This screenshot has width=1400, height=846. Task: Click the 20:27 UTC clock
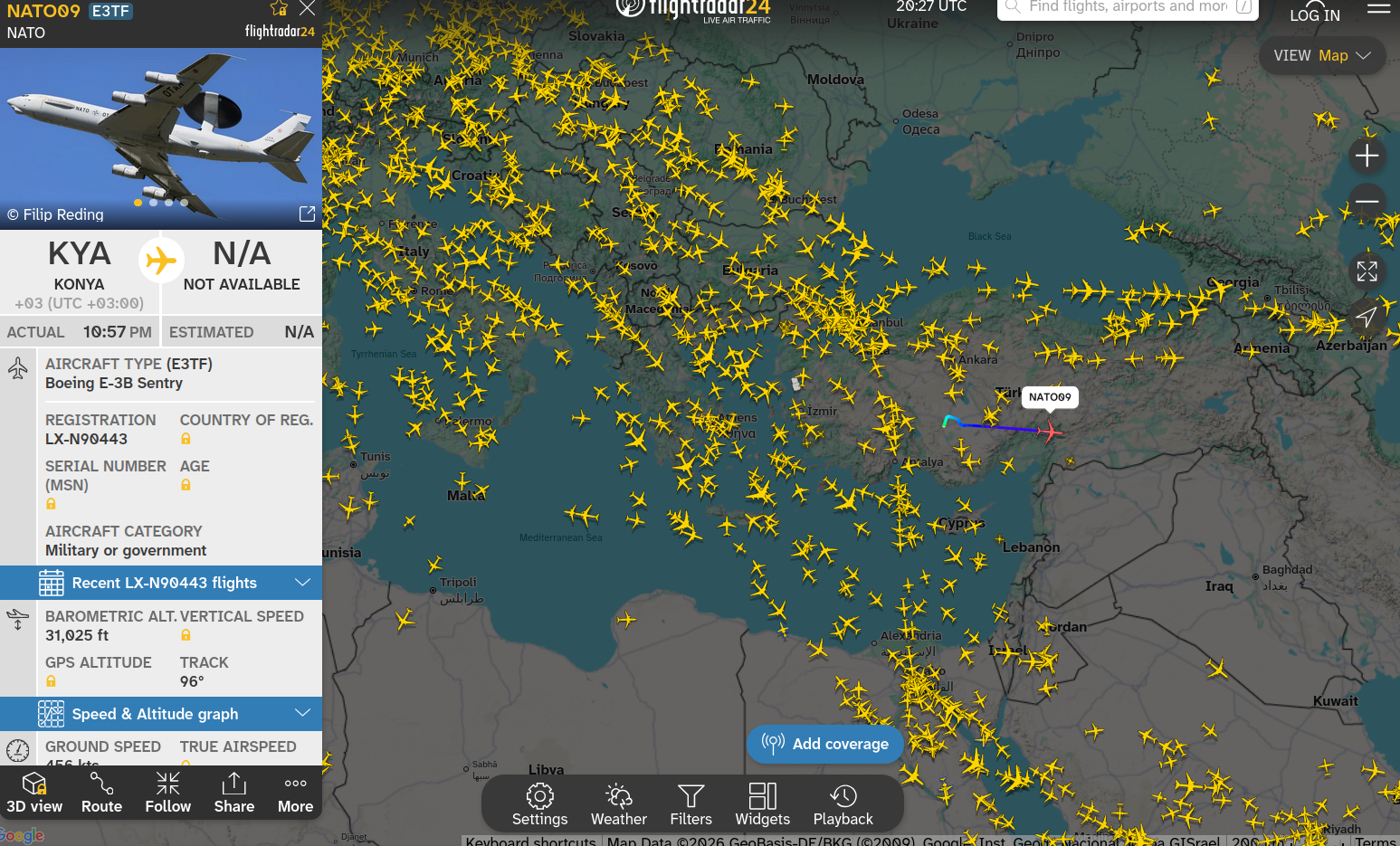point(931,6)
